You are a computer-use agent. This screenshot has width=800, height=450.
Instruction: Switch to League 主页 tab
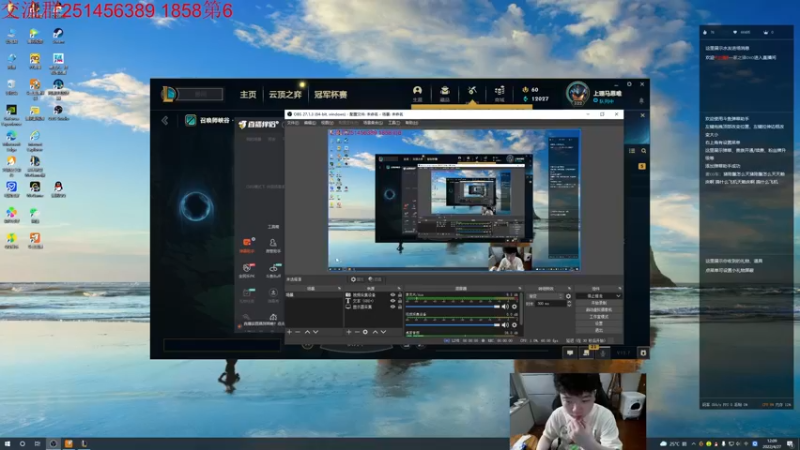248,94
